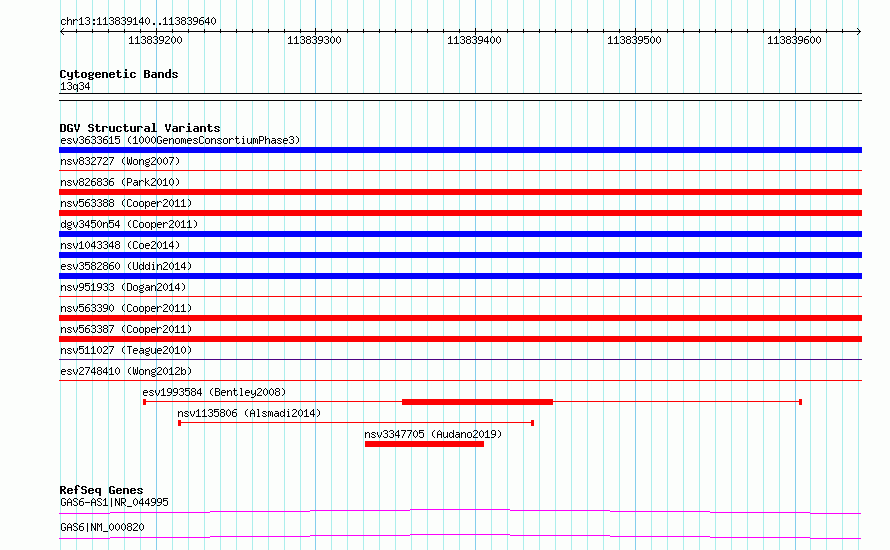
Task: Click the 113839300 ruler tick label
Action: (x=314, y=40)
